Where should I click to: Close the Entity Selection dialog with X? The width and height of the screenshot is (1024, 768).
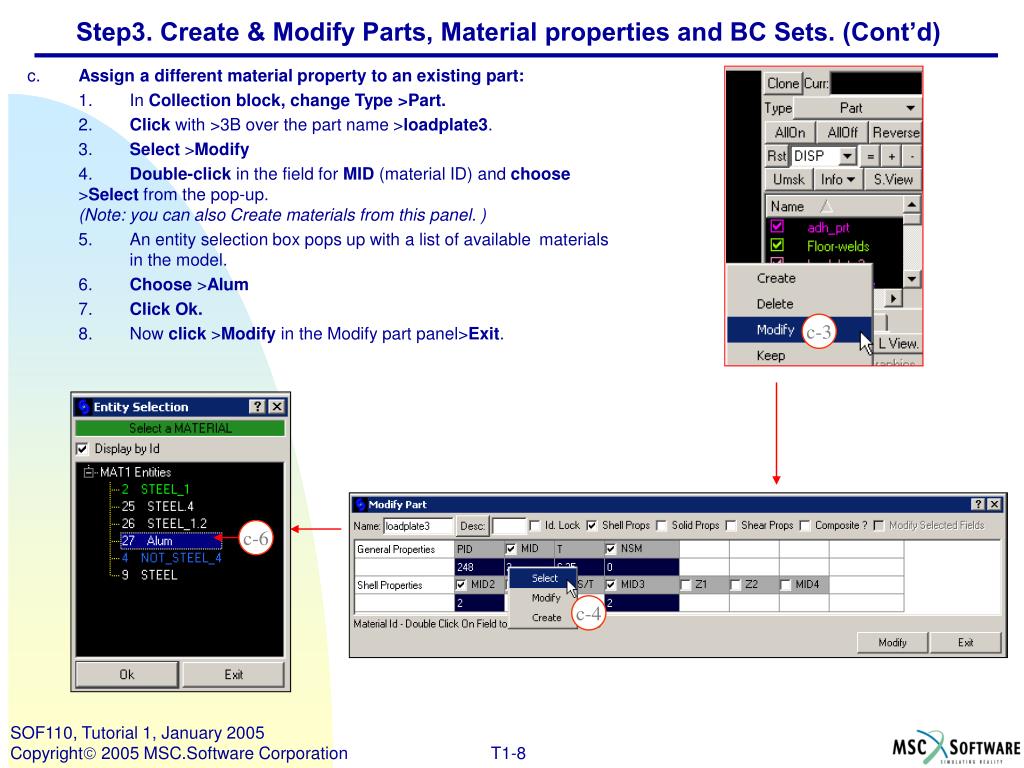[277, 407]
